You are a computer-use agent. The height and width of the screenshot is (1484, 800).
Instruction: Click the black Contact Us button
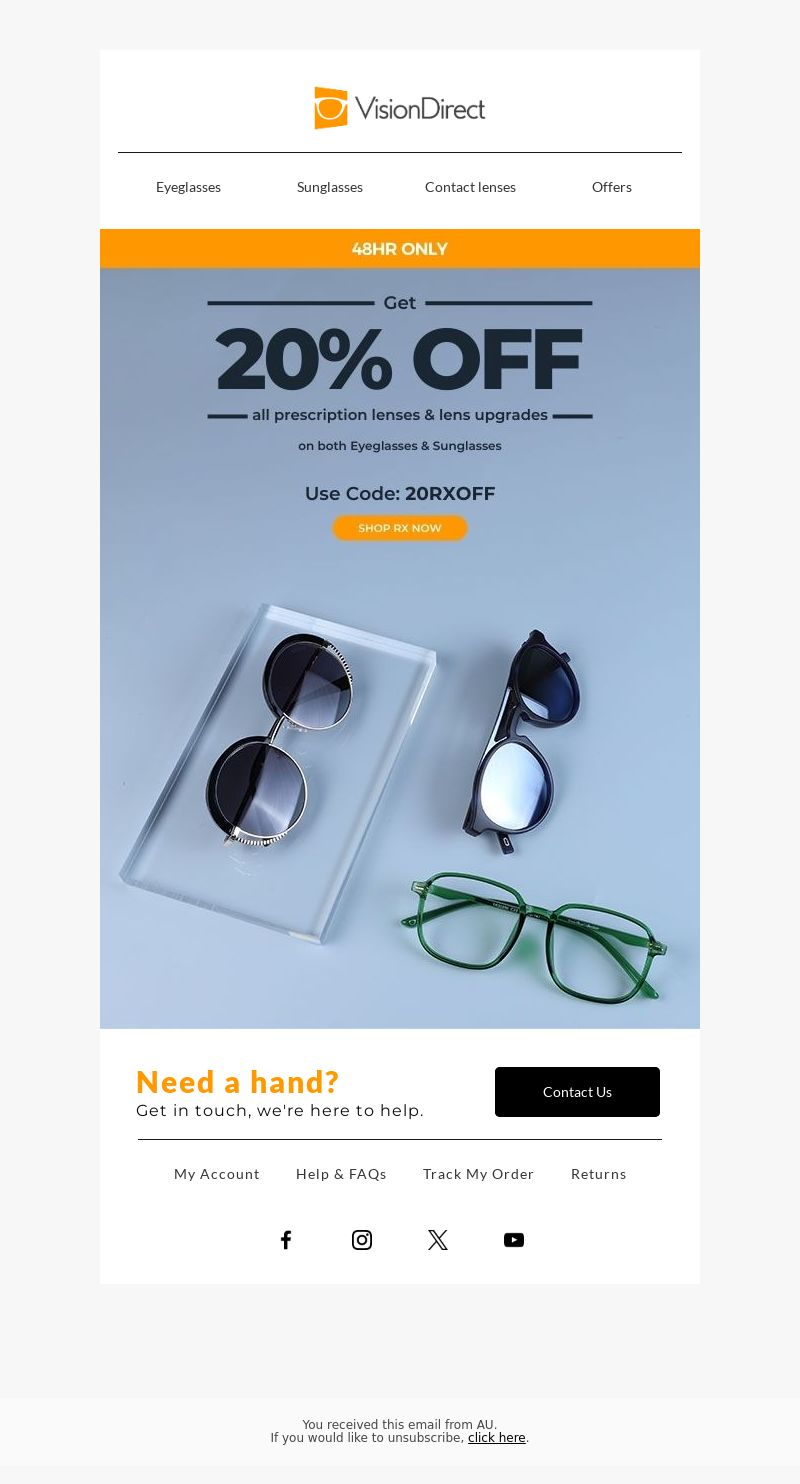tap(577, 1092)
